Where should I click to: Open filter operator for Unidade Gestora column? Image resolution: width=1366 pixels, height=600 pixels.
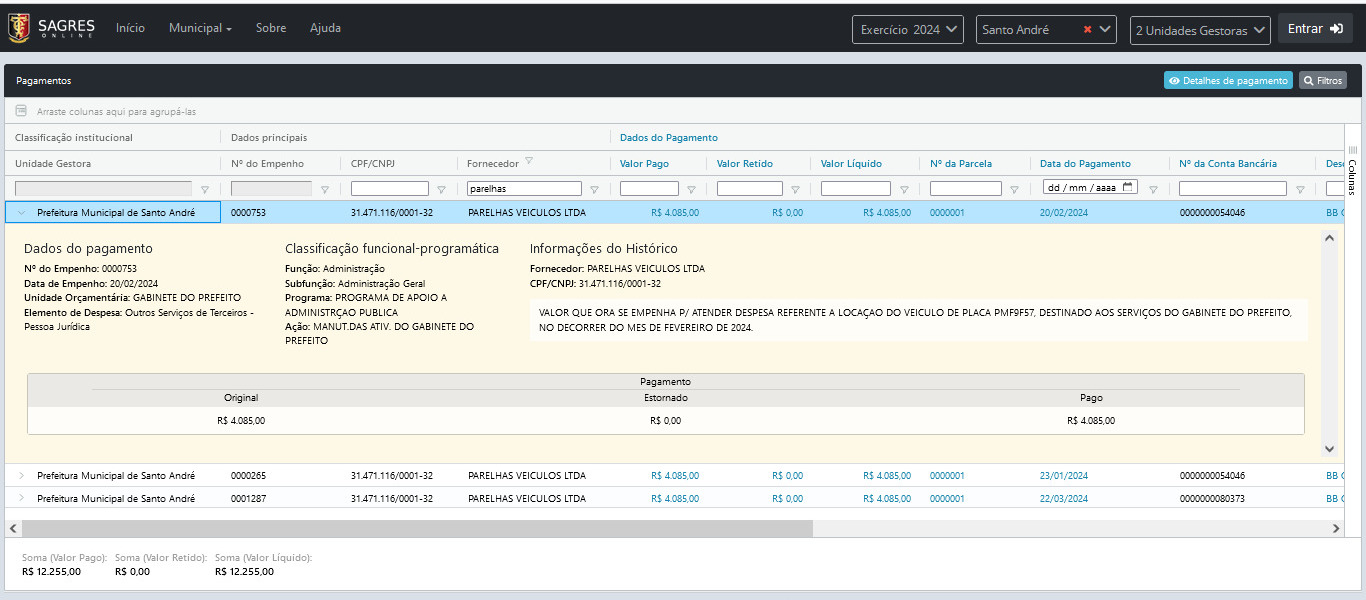coord(205,189)
